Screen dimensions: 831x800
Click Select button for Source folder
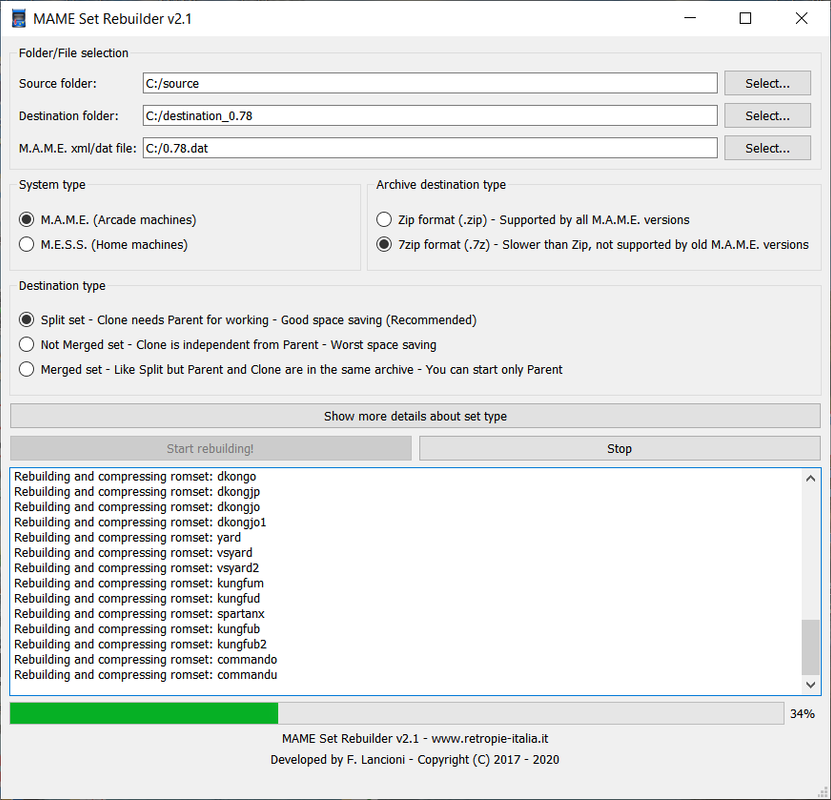(767, 83)
